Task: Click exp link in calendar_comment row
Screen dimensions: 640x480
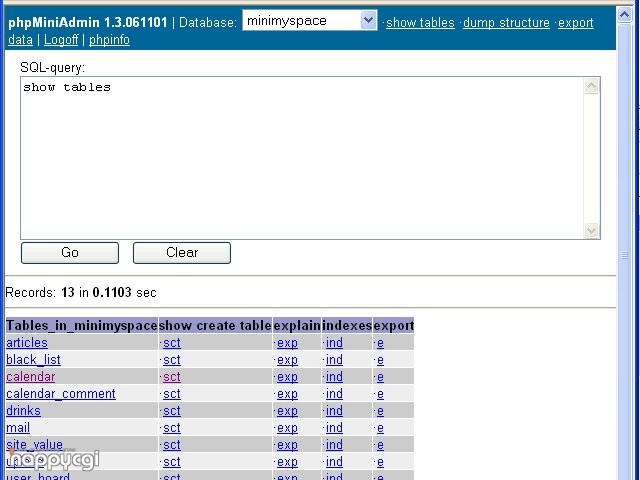Action: (x=287, y=394)
